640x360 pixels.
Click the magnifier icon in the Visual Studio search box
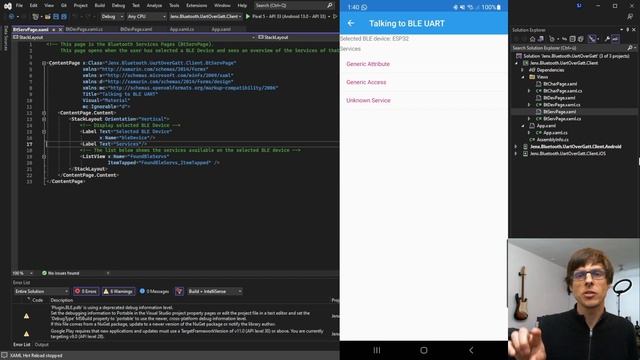(329, 5)
